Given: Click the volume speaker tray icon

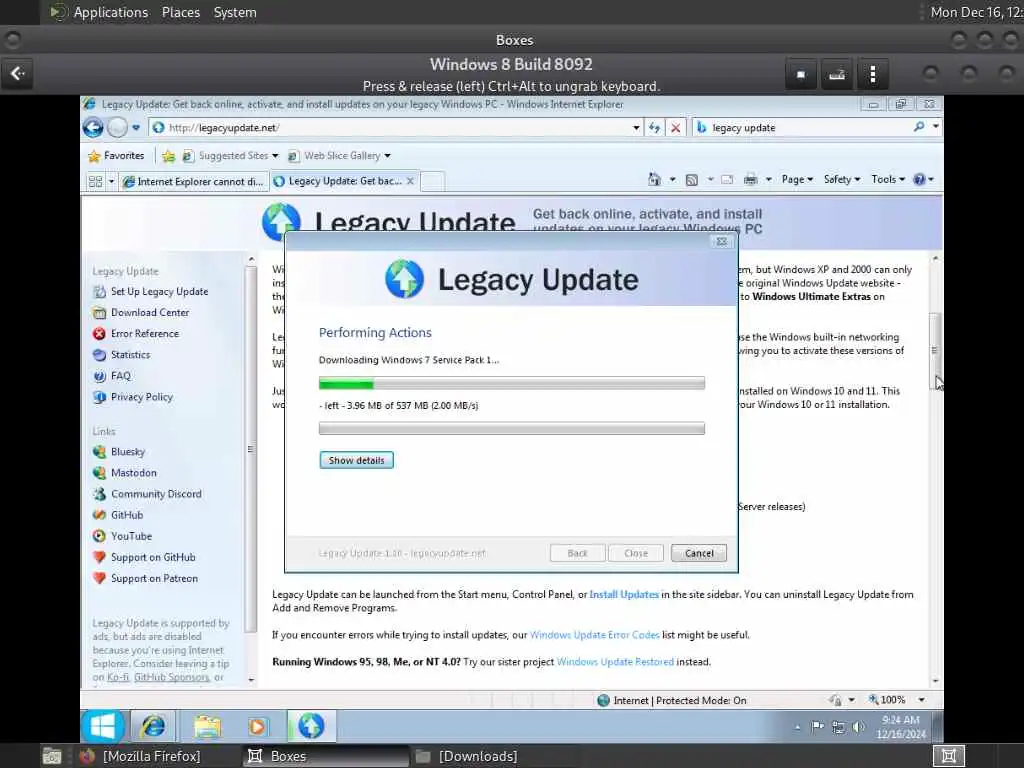Looking at the screenshot, I should click(x=858, y=726).
